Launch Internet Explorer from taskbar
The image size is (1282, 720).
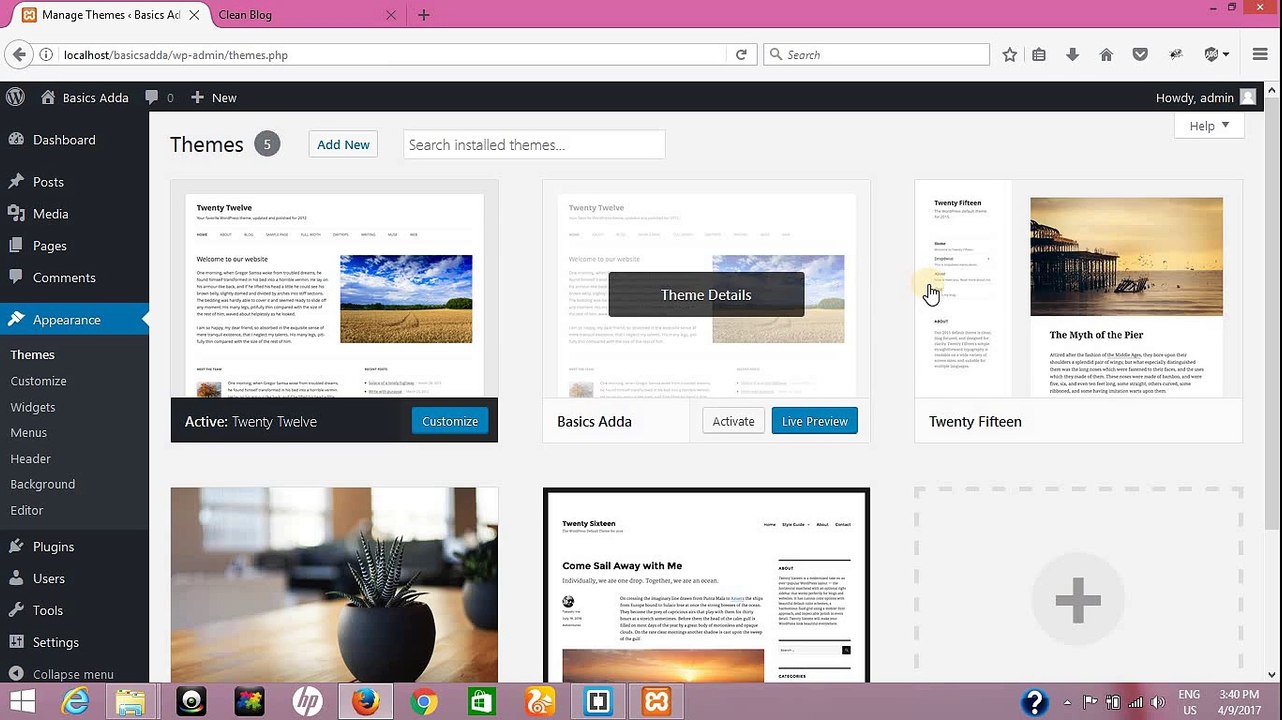point(76,702)
